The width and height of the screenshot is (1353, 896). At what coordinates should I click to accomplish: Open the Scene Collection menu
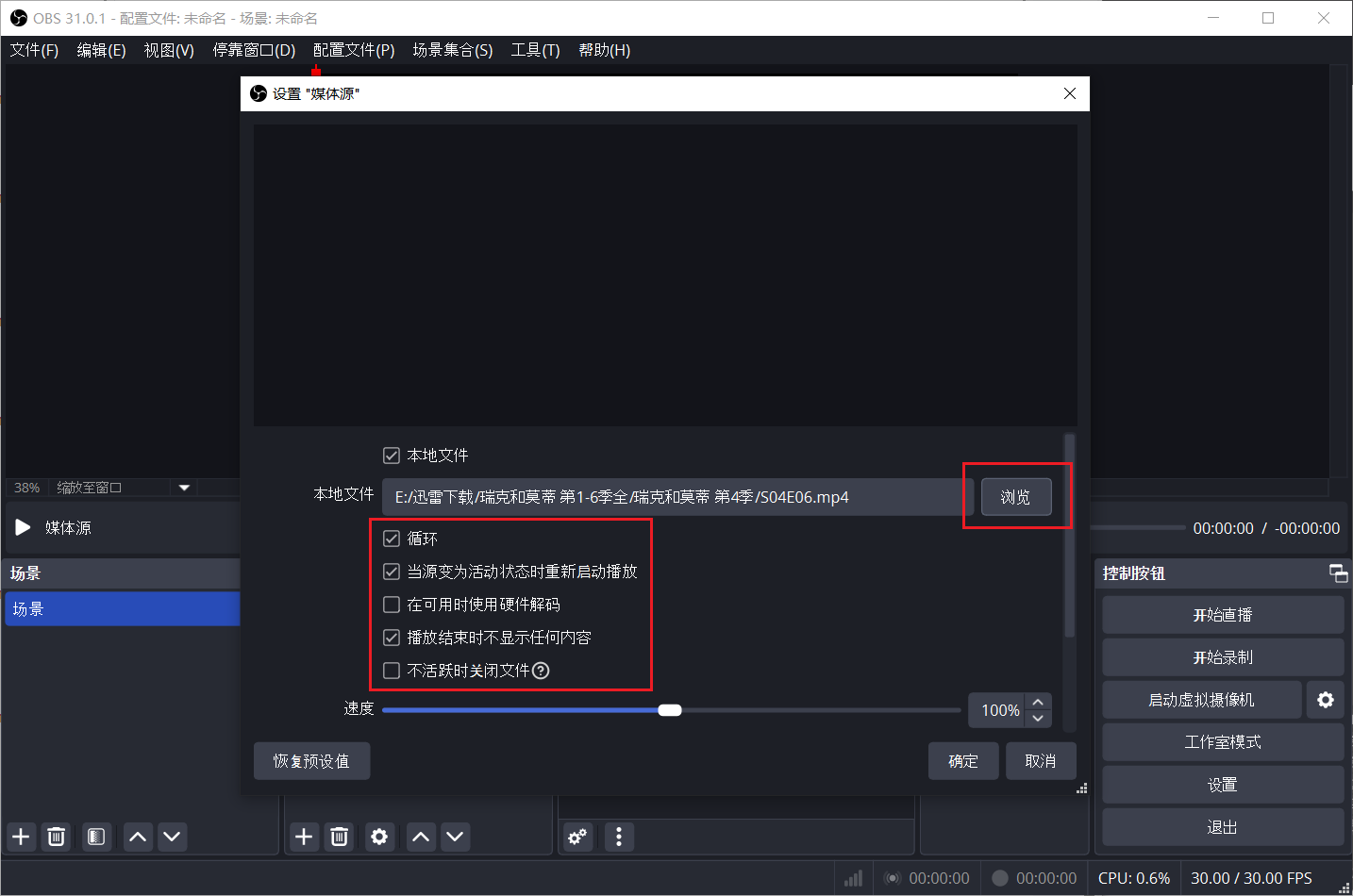click(x=453, y=50)
